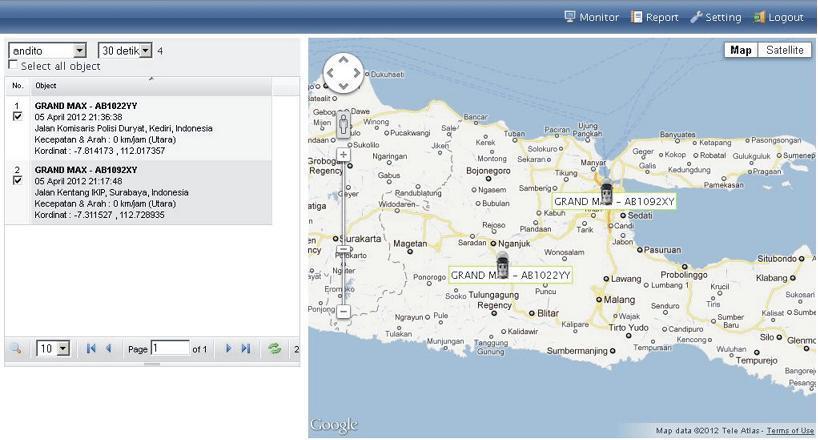Click the Street View pegman icon
The image size is (818, 440).
343,125
